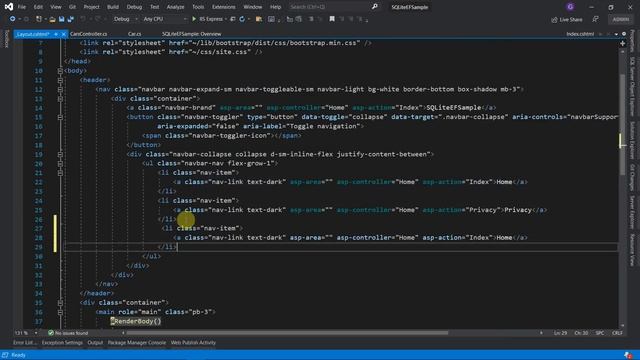Open the Any CPU platform dropdown
This screenshot has width=640, height=360.
164,19
